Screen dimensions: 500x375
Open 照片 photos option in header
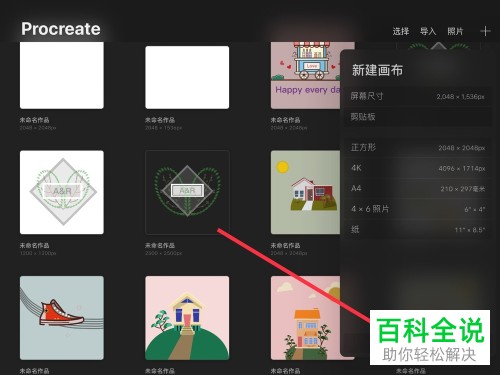pyautogui.click(x=455, y=31)
